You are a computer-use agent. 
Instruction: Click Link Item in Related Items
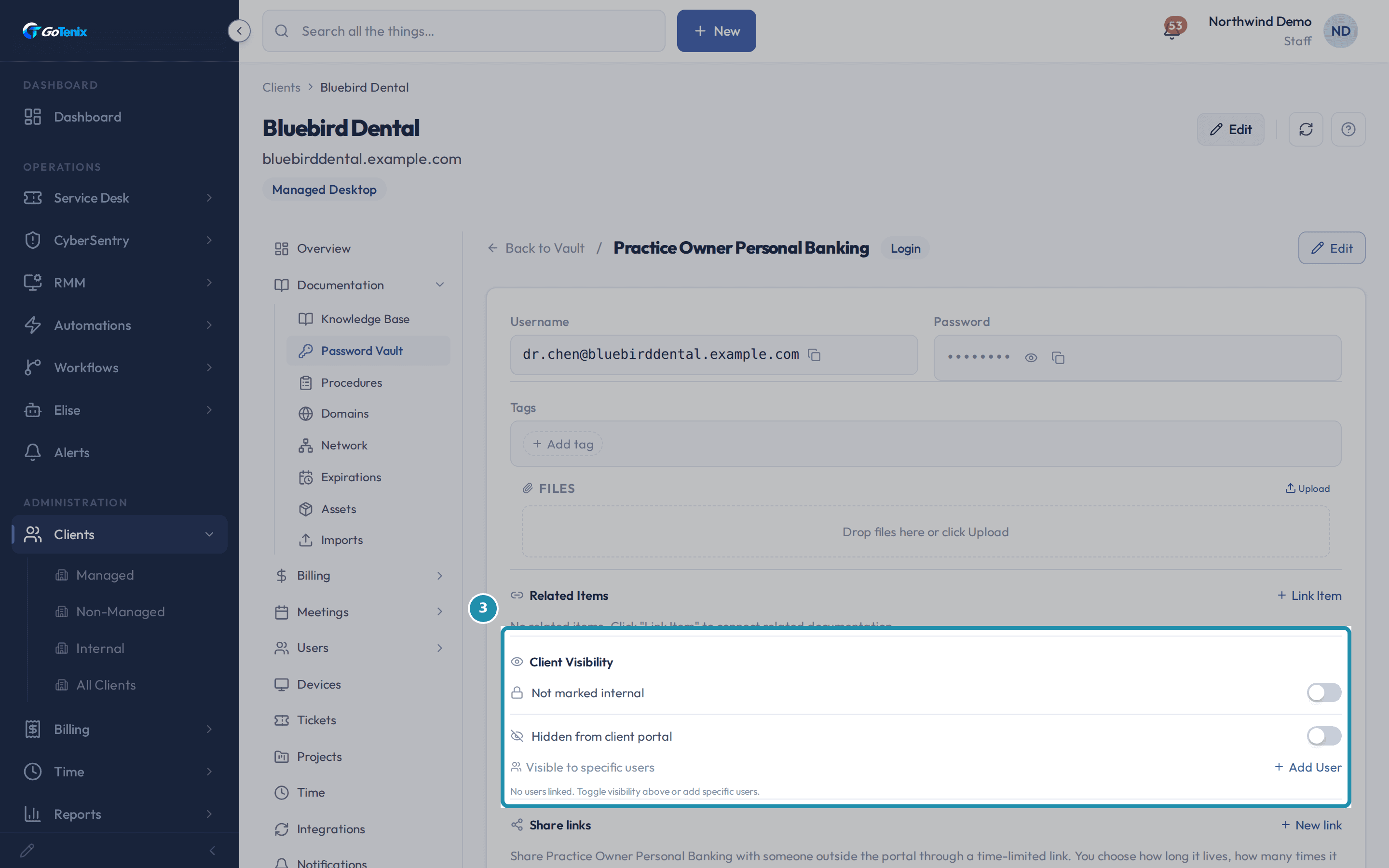pyautogui.click(x=1309, y=596)
